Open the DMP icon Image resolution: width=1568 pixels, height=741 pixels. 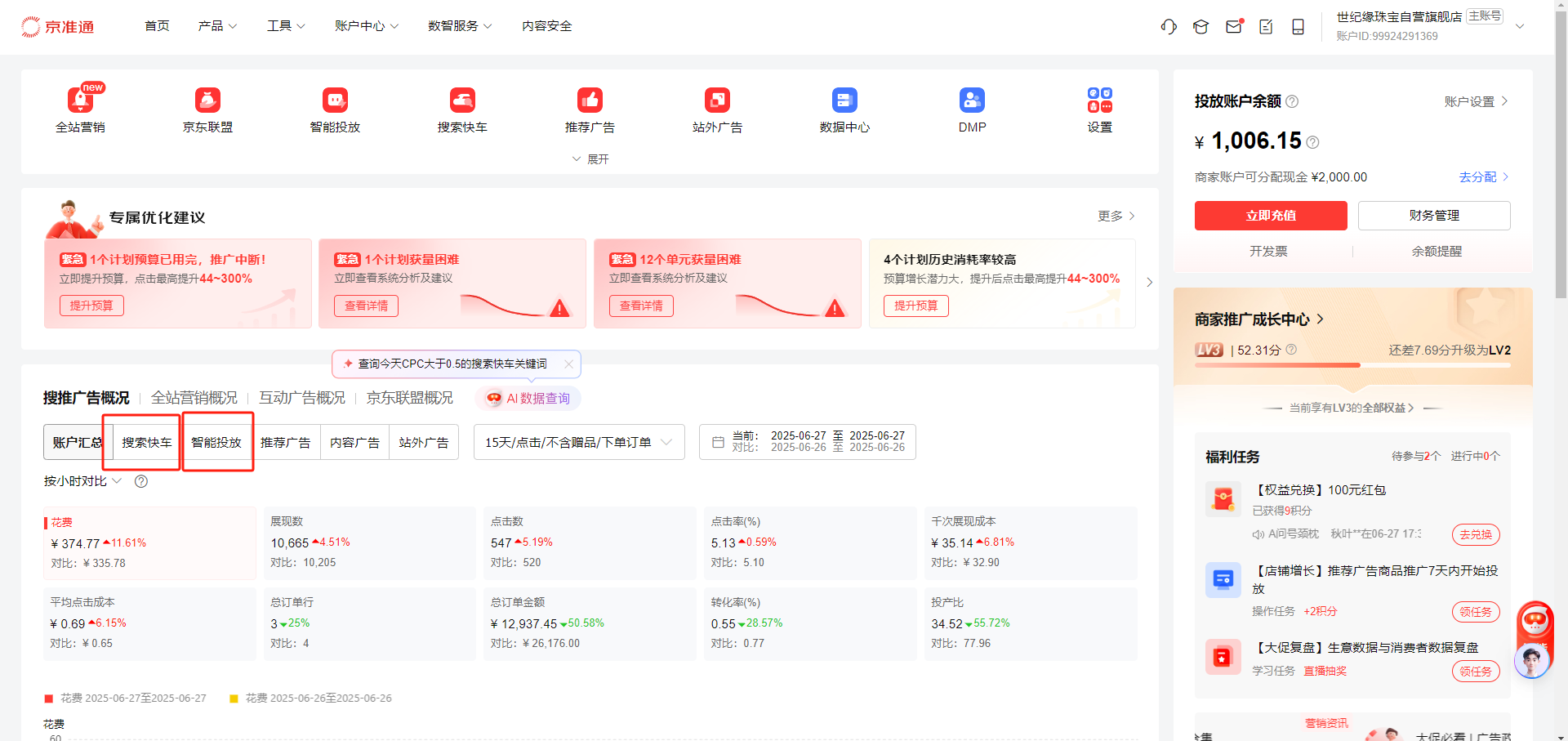point(972,101)
